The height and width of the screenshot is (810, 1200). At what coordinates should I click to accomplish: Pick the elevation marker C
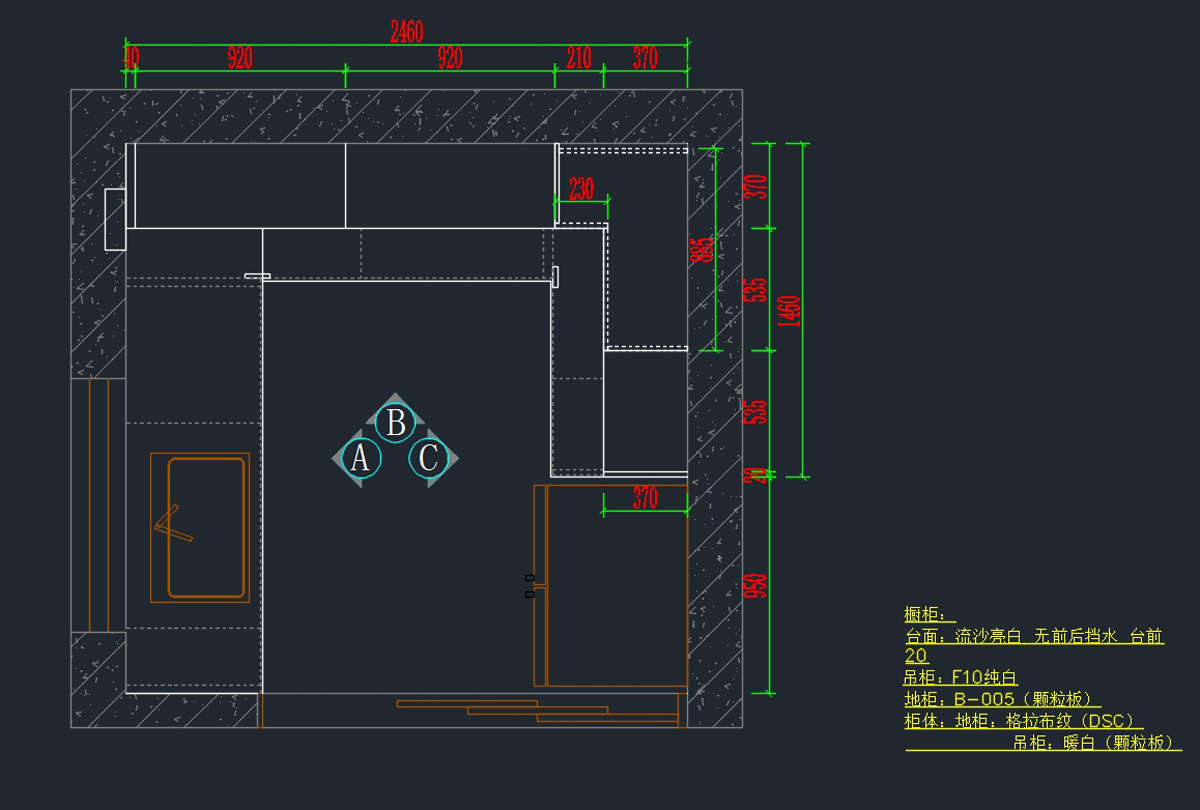[x=428, y=458]
